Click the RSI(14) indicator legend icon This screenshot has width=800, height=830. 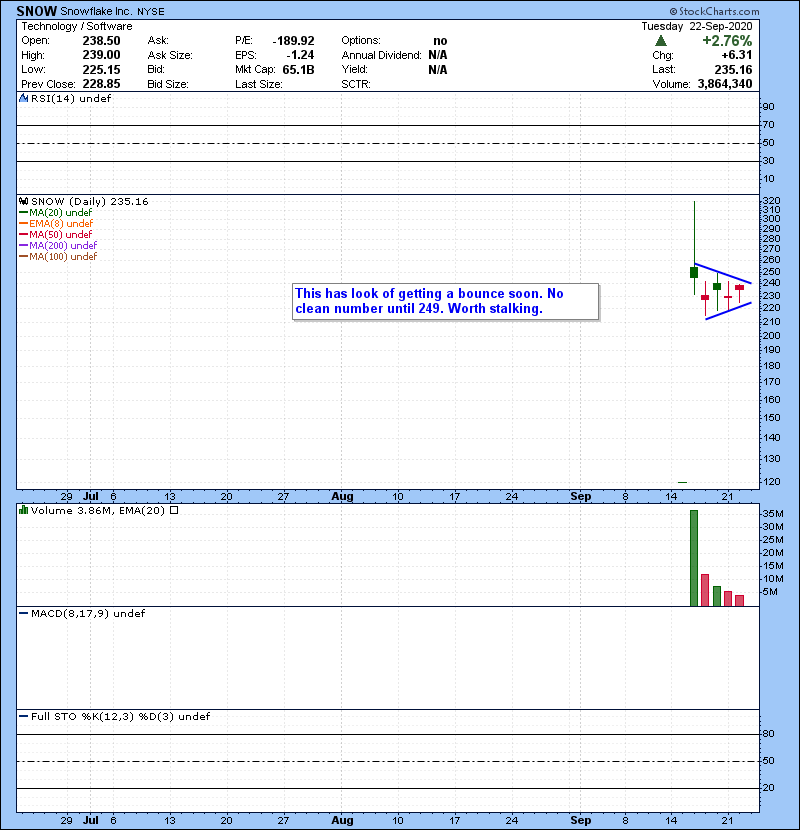coord(23,99)
